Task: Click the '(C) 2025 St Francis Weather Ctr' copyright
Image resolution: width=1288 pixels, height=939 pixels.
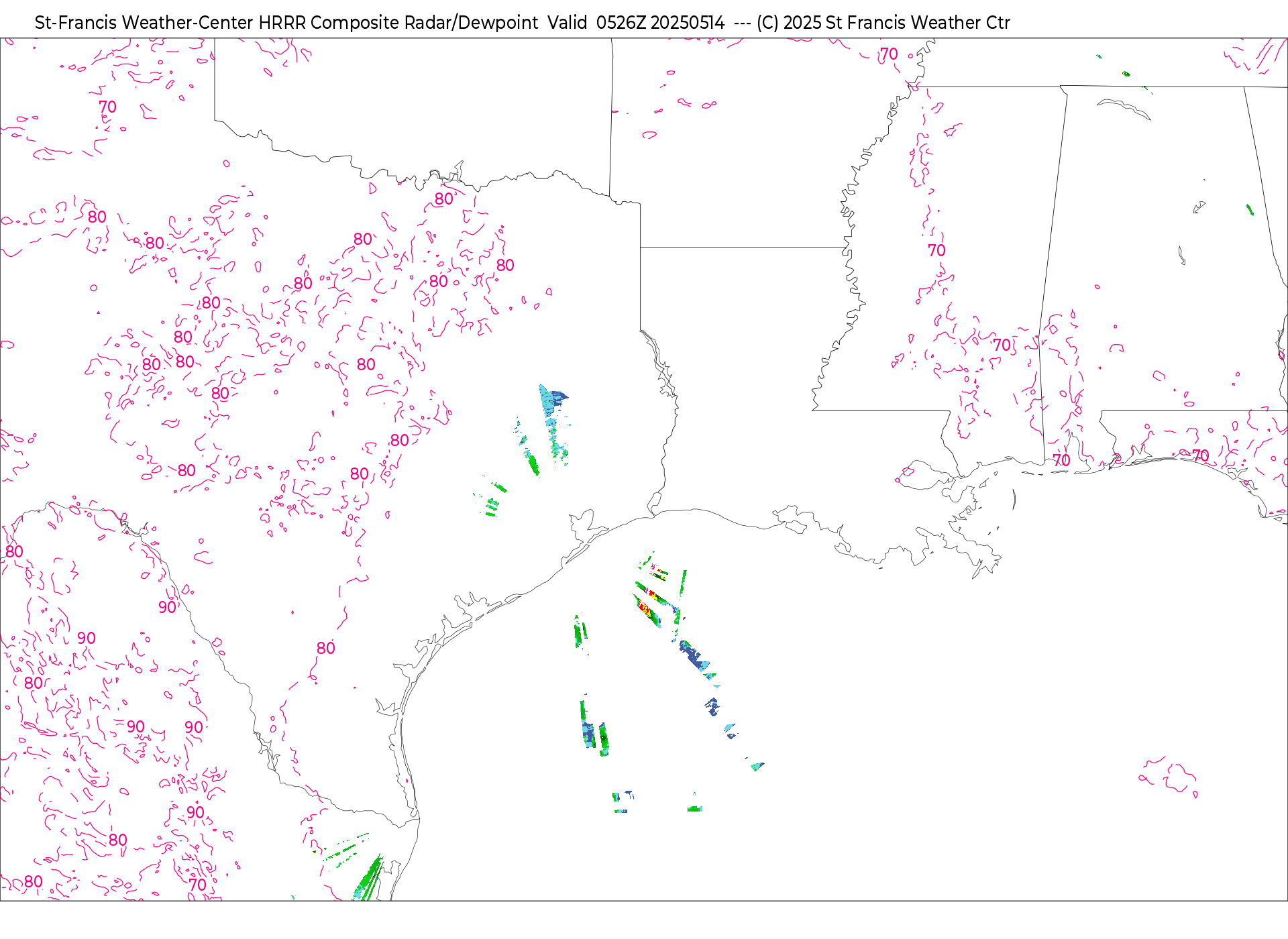Action: (x=883, y=23)
